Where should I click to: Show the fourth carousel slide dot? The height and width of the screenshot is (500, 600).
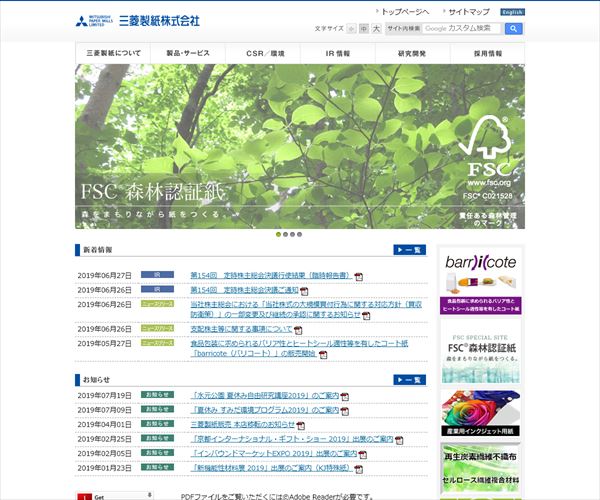point(299,234)
